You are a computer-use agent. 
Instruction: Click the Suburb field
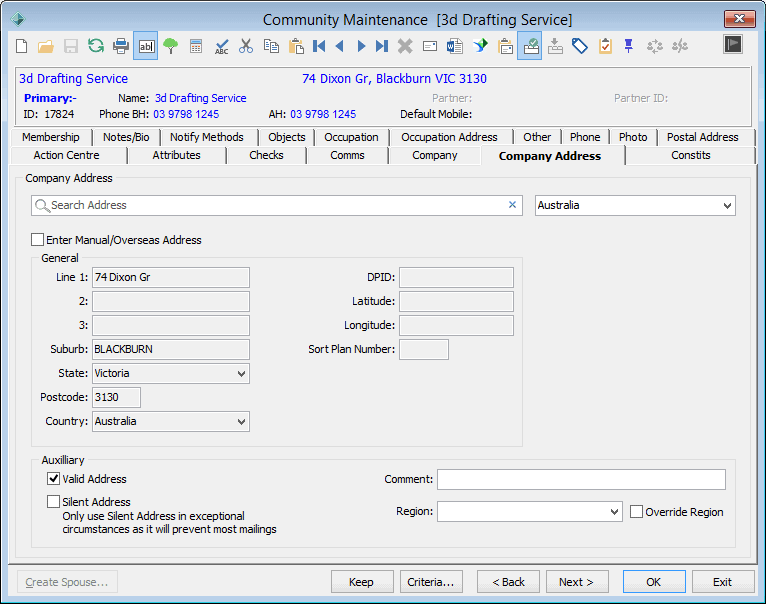coord(171,349)
